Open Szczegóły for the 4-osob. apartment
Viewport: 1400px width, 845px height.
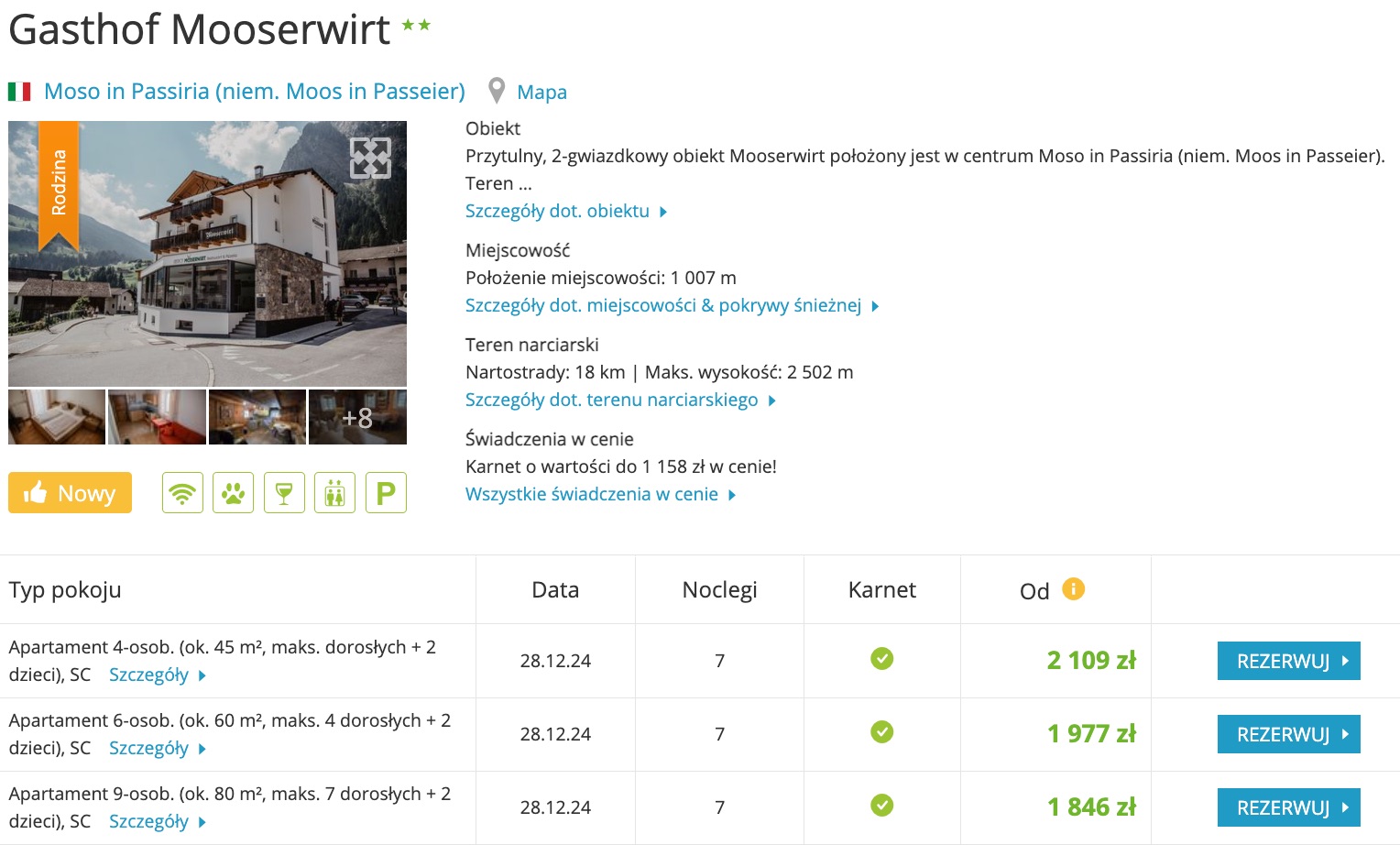coord(157,675)
